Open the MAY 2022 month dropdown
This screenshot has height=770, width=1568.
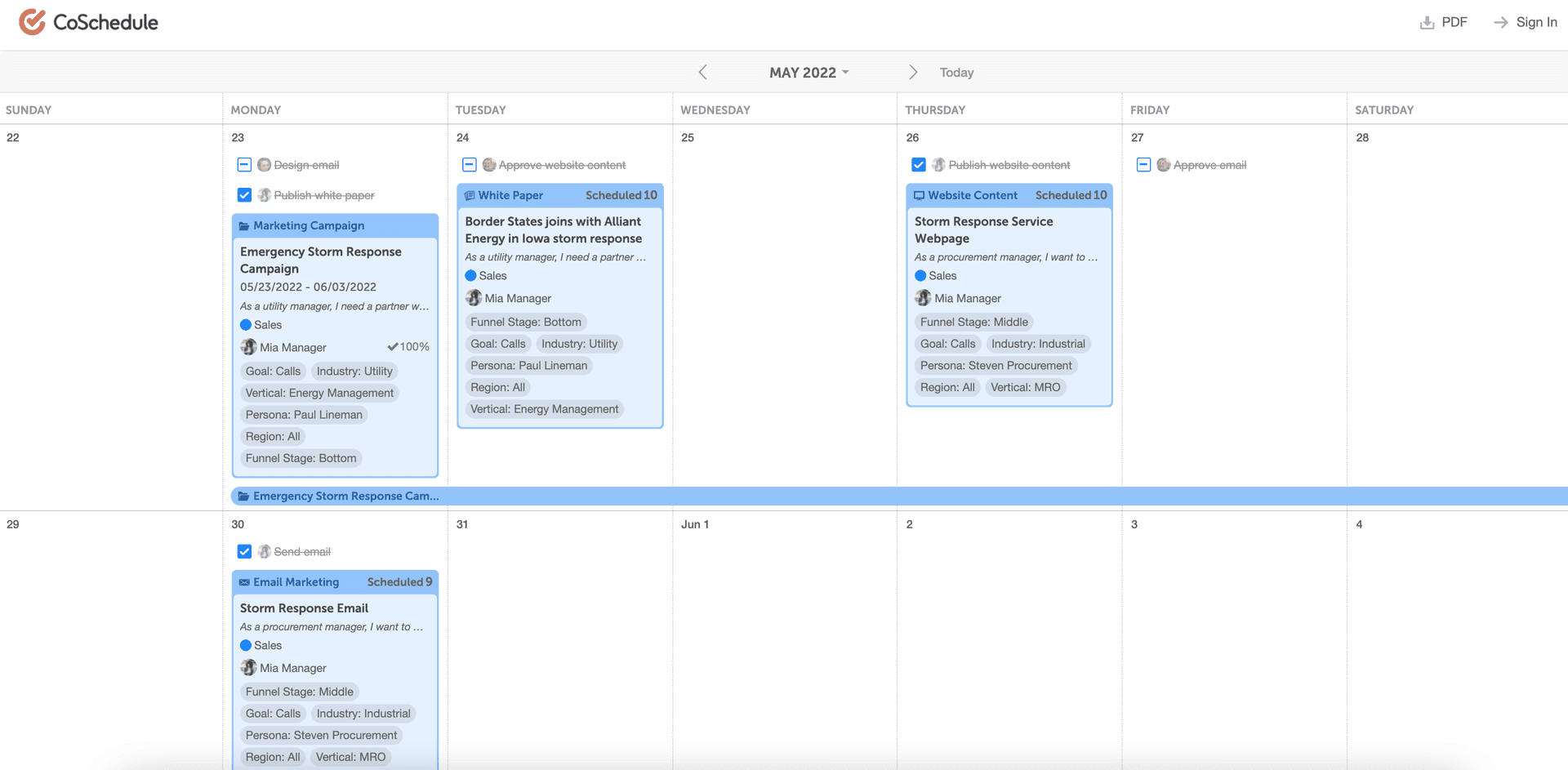[x=808, y=72]
